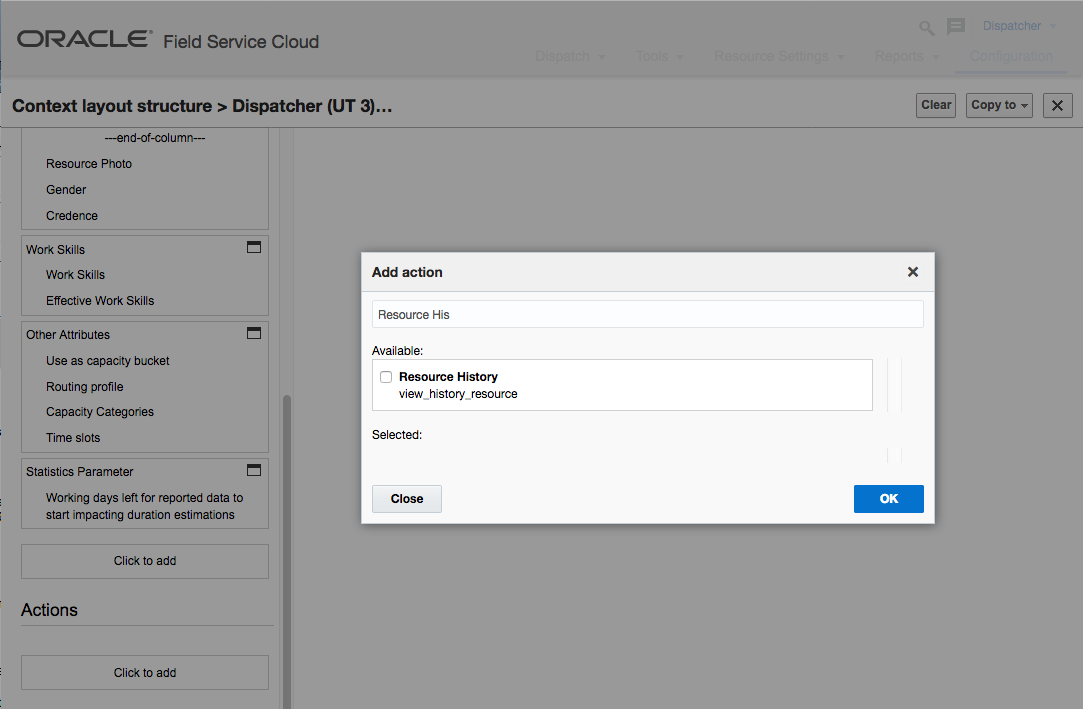The height and width of the screenshot is (709, 1083).
Task: Focus the Resource His search field
Action: [x=647, y=314]
